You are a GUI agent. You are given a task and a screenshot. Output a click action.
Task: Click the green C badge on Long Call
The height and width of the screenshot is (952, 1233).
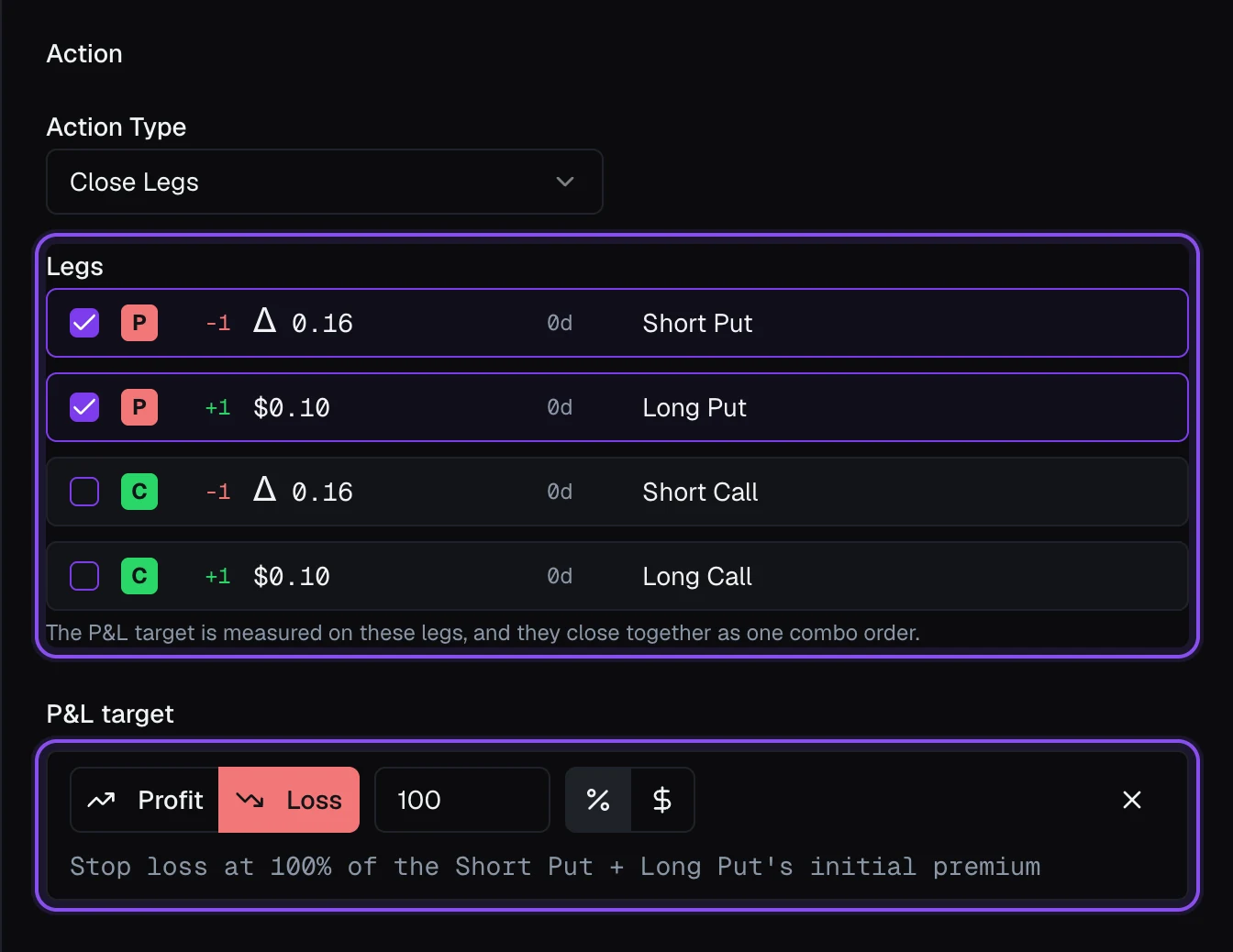(139, 576)
